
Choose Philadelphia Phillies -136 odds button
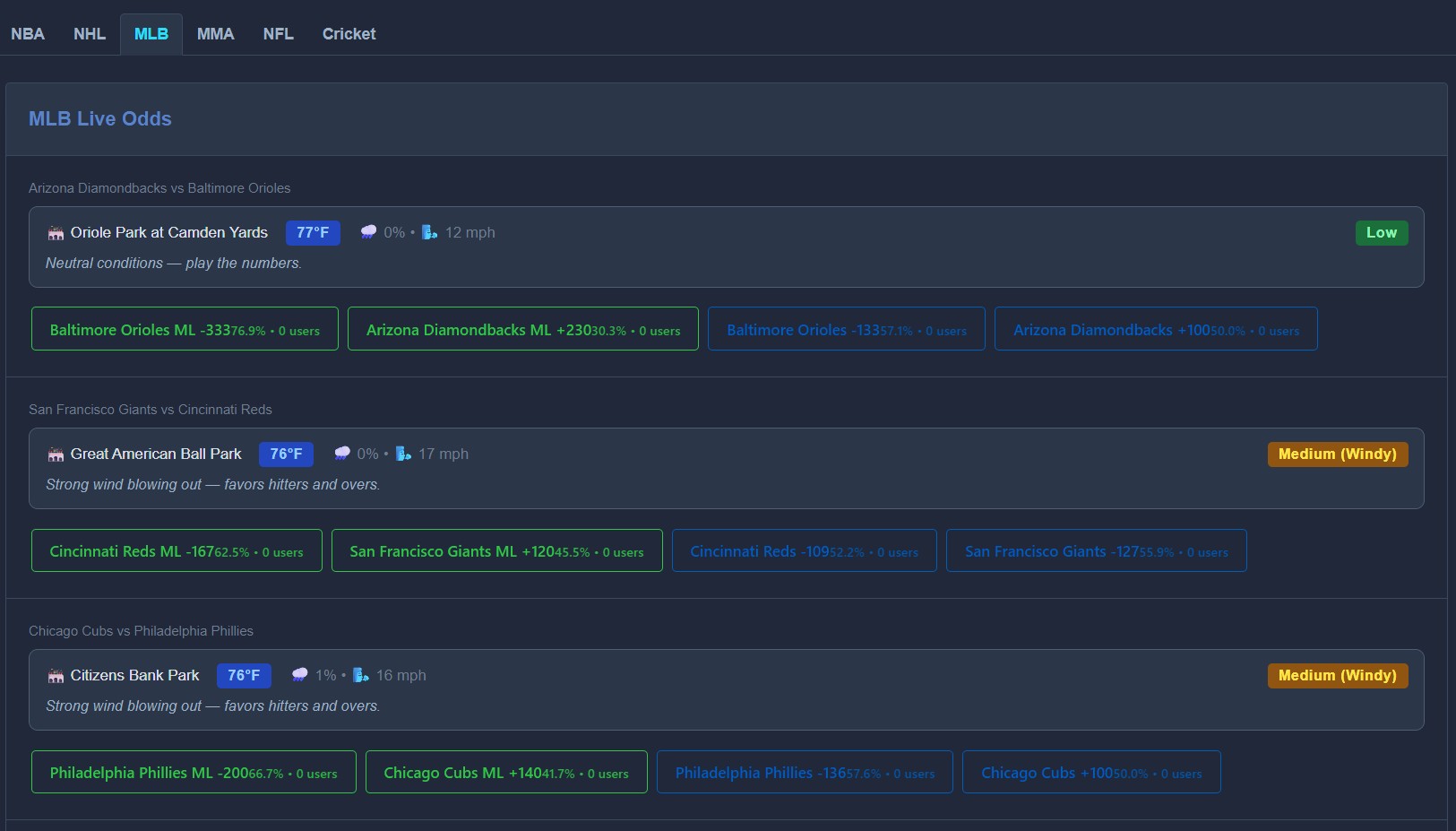[x=805, y=772]
